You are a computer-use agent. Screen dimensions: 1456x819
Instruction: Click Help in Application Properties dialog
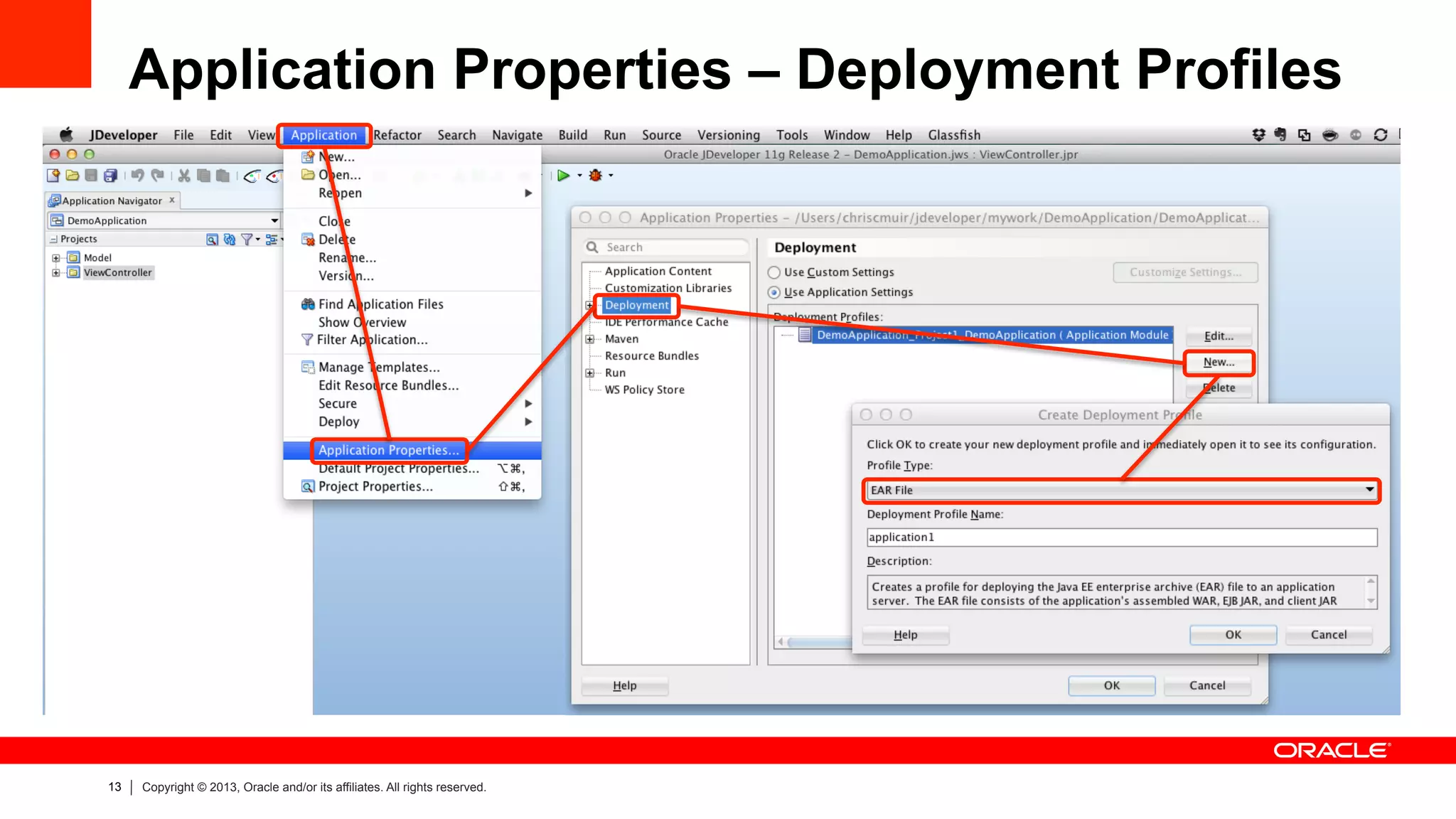click(x=625, y=685)
